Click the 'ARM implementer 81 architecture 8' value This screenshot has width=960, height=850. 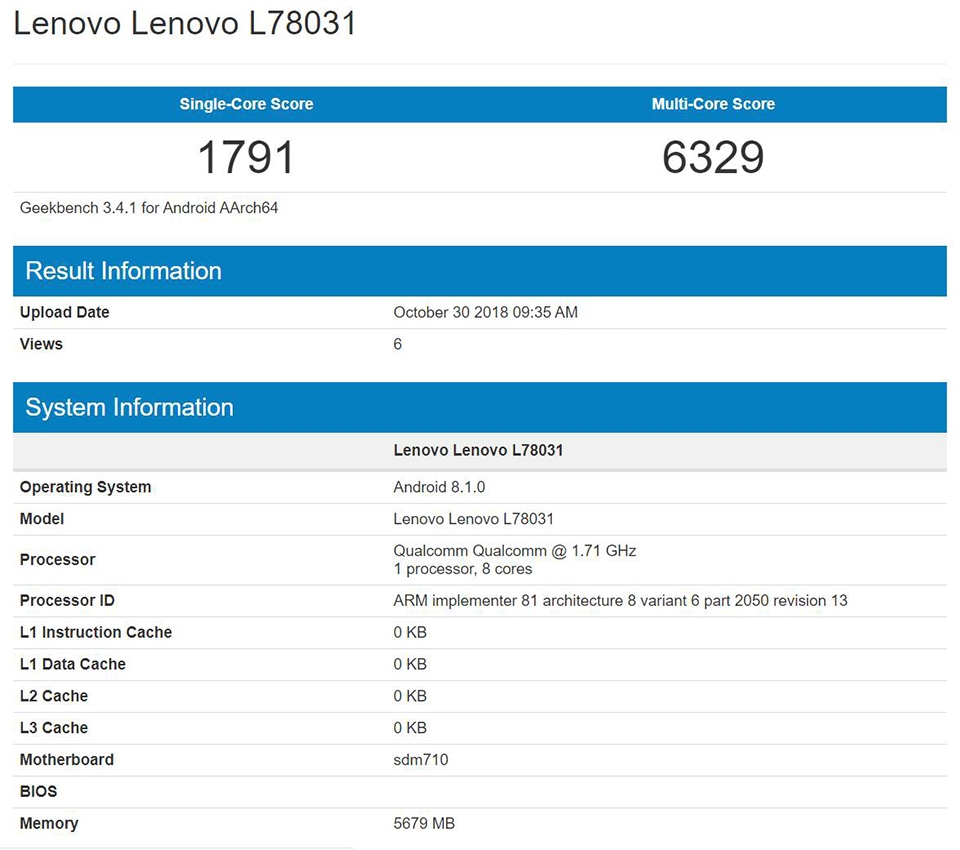[620, 600]
